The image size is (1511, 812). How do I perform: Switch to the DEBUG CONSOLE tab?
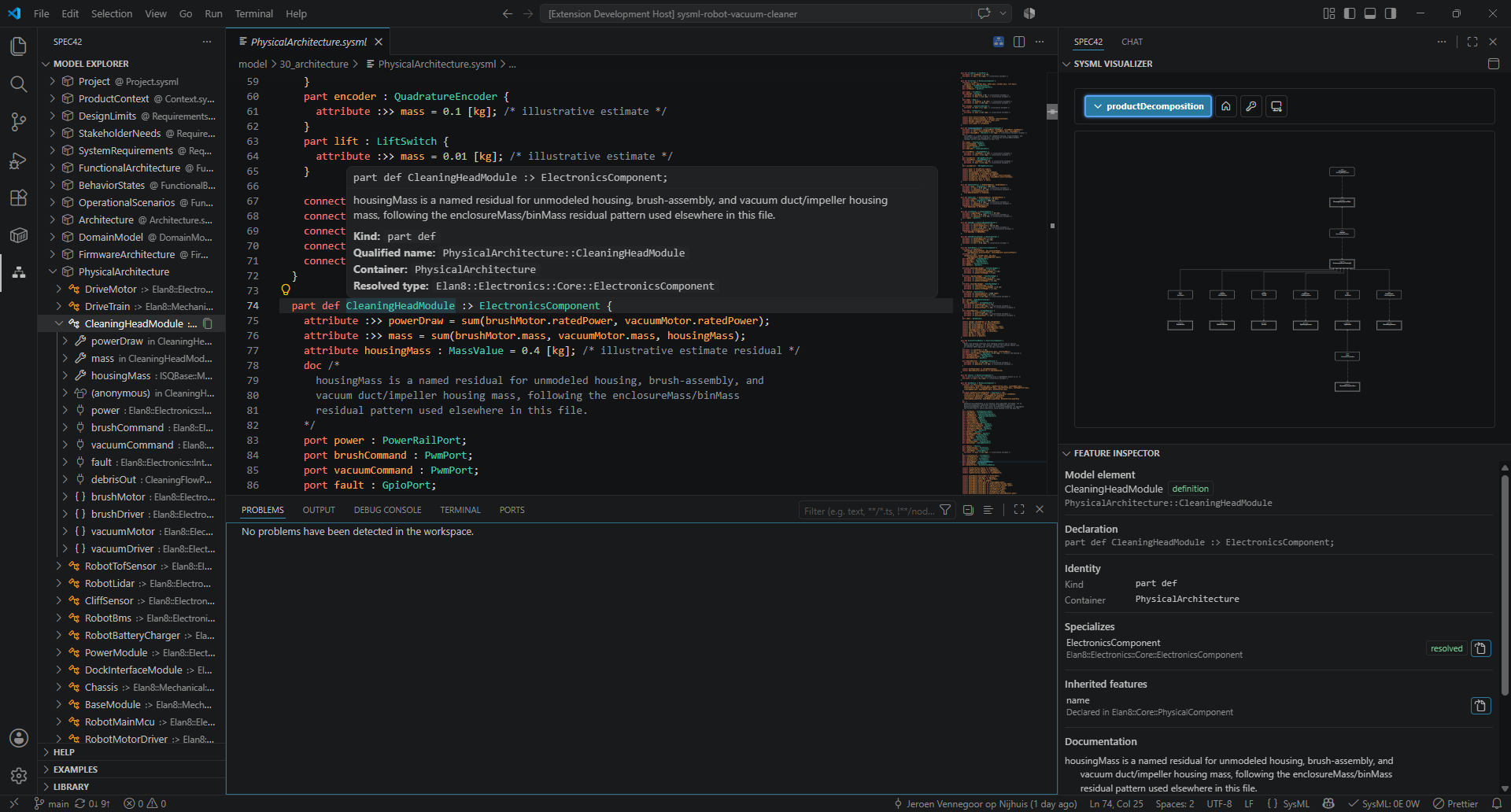pos(387,510)
